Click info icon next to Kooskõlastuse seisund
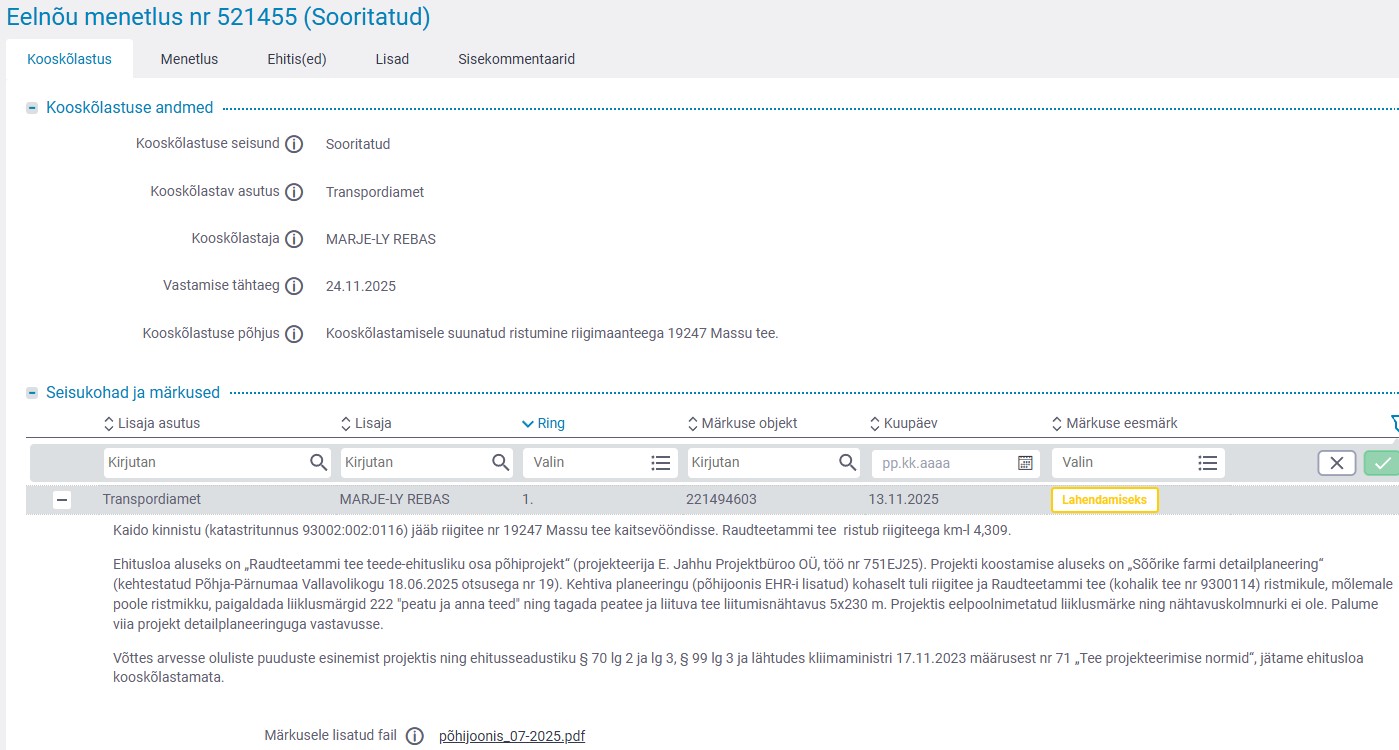This screenshot has width=1399, height=750. [294, 144]
